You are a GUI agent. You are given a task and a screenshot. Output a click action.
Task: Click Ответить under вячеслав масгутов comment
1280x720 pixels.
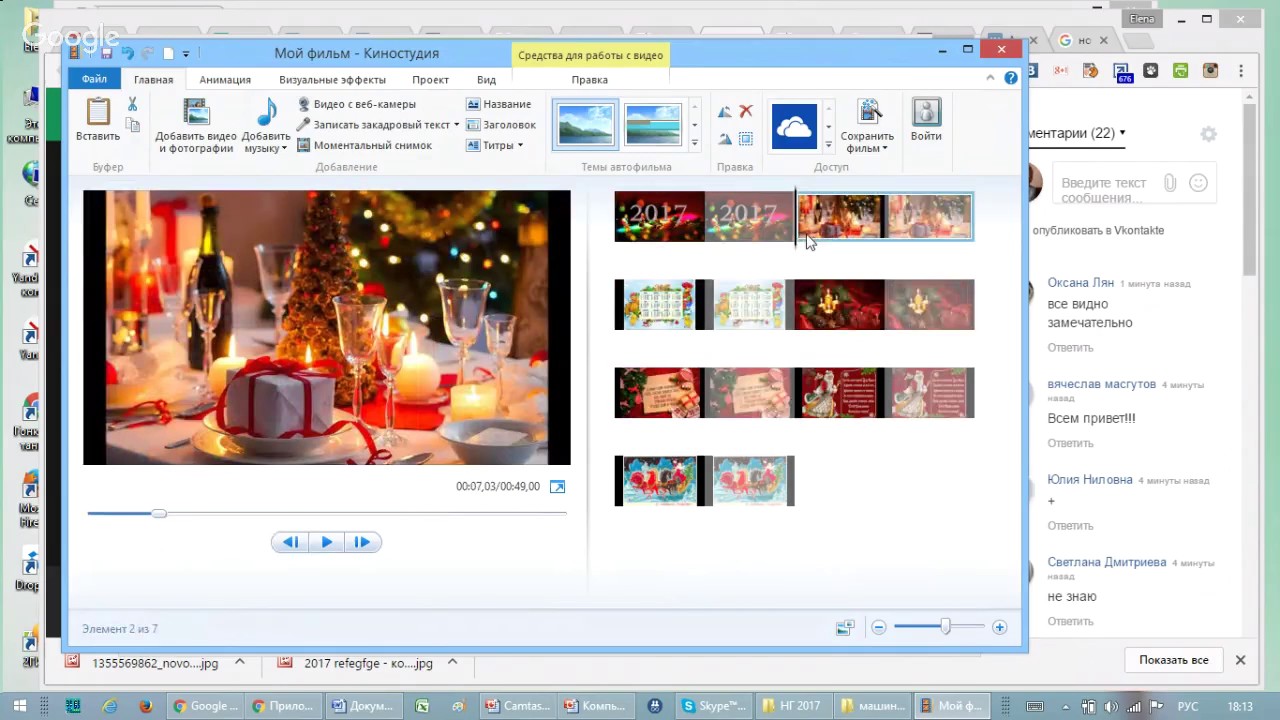click(1070, 443)
